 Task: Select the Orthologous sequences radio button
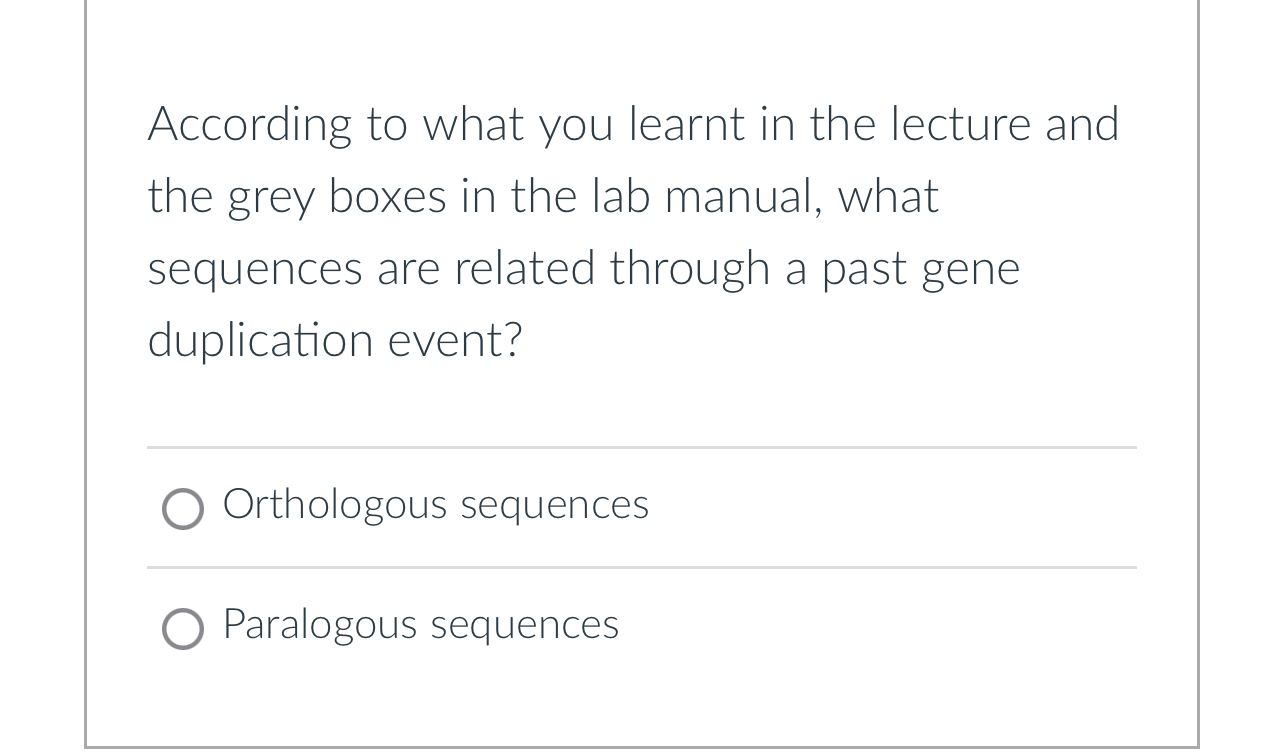coord(183,509)
